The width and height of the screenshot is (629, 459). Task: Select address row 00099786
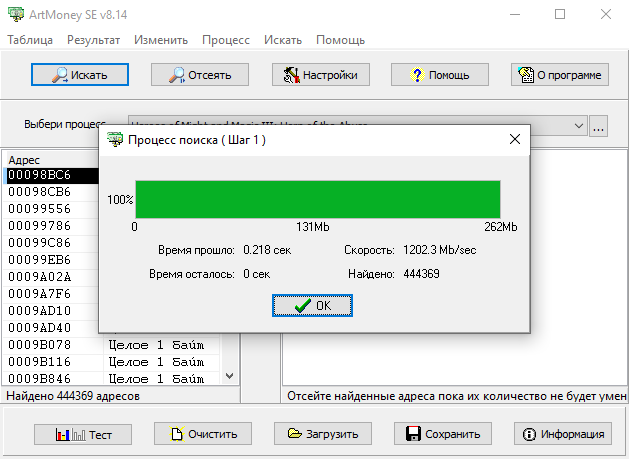coord(52,226)
